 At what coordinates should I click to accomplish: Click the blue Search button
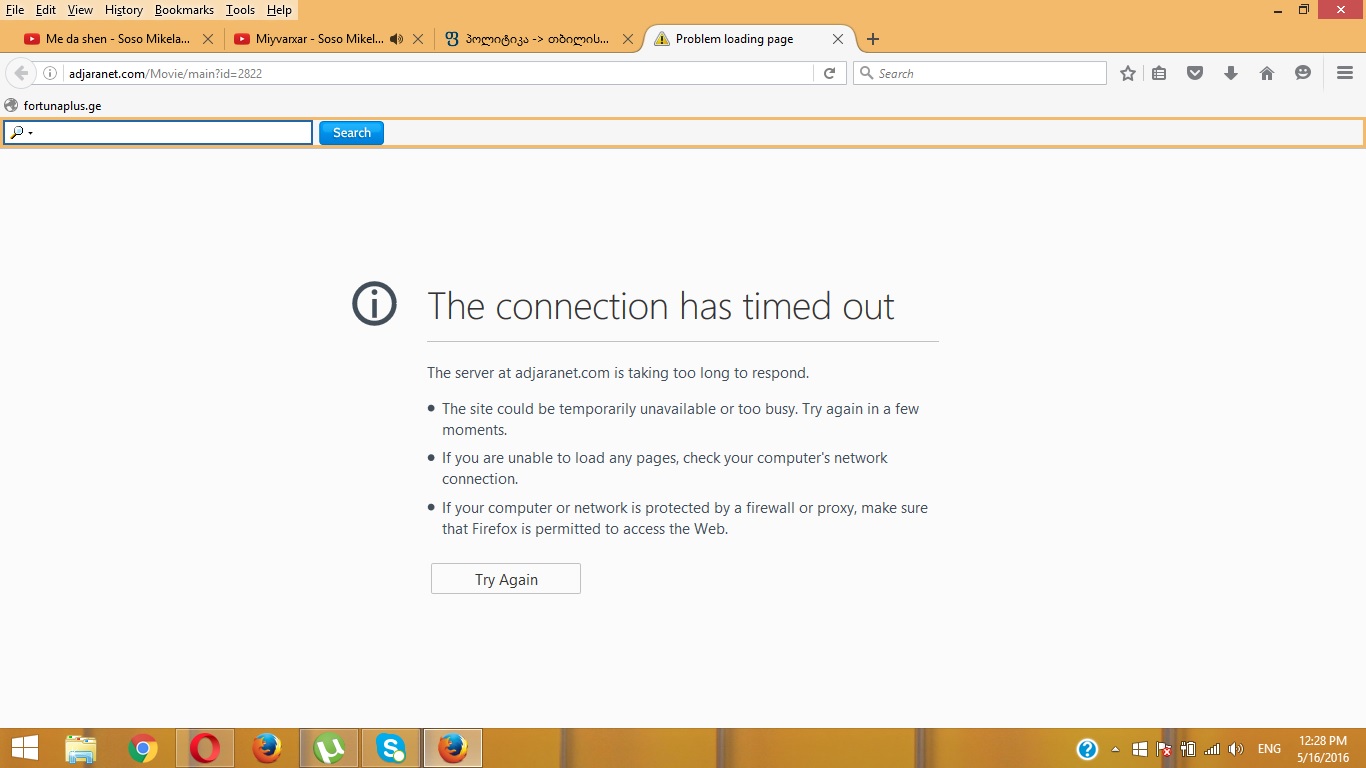coord(351,132)
